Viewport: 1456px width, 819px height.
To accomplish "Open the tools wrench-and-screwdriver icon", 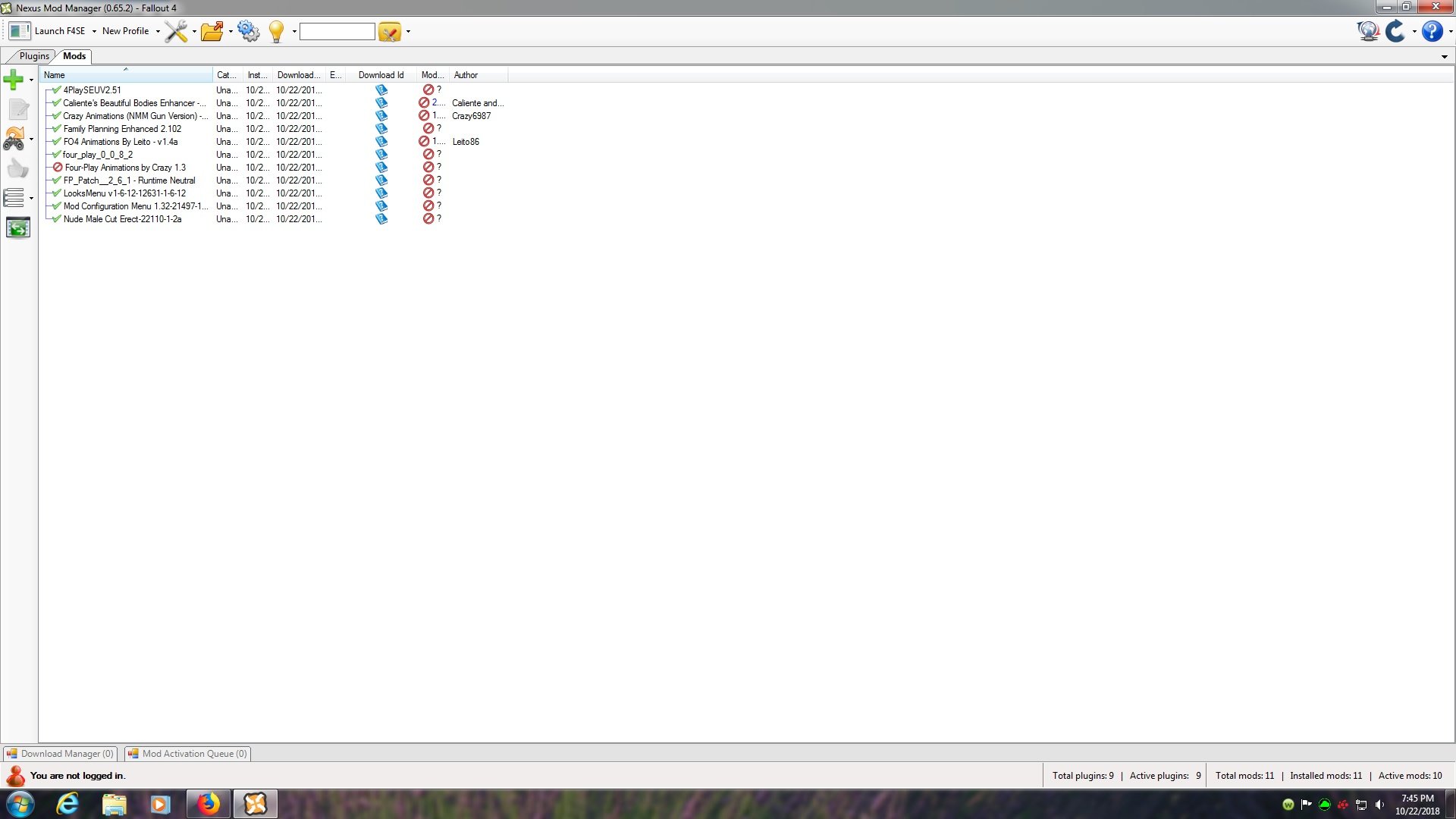I will tap(176, 31).
